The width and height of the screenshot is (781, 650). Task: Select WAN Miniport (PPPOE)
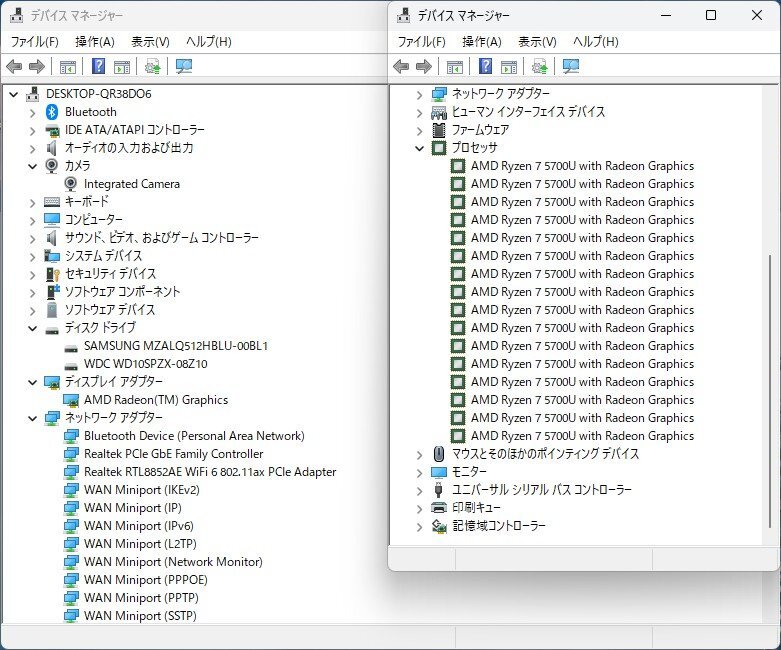(145, 580)
